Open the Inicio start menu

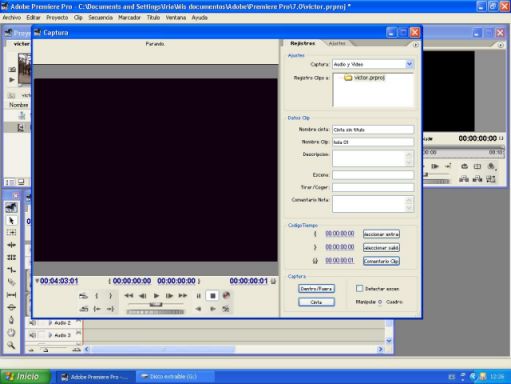pos(25,377)
